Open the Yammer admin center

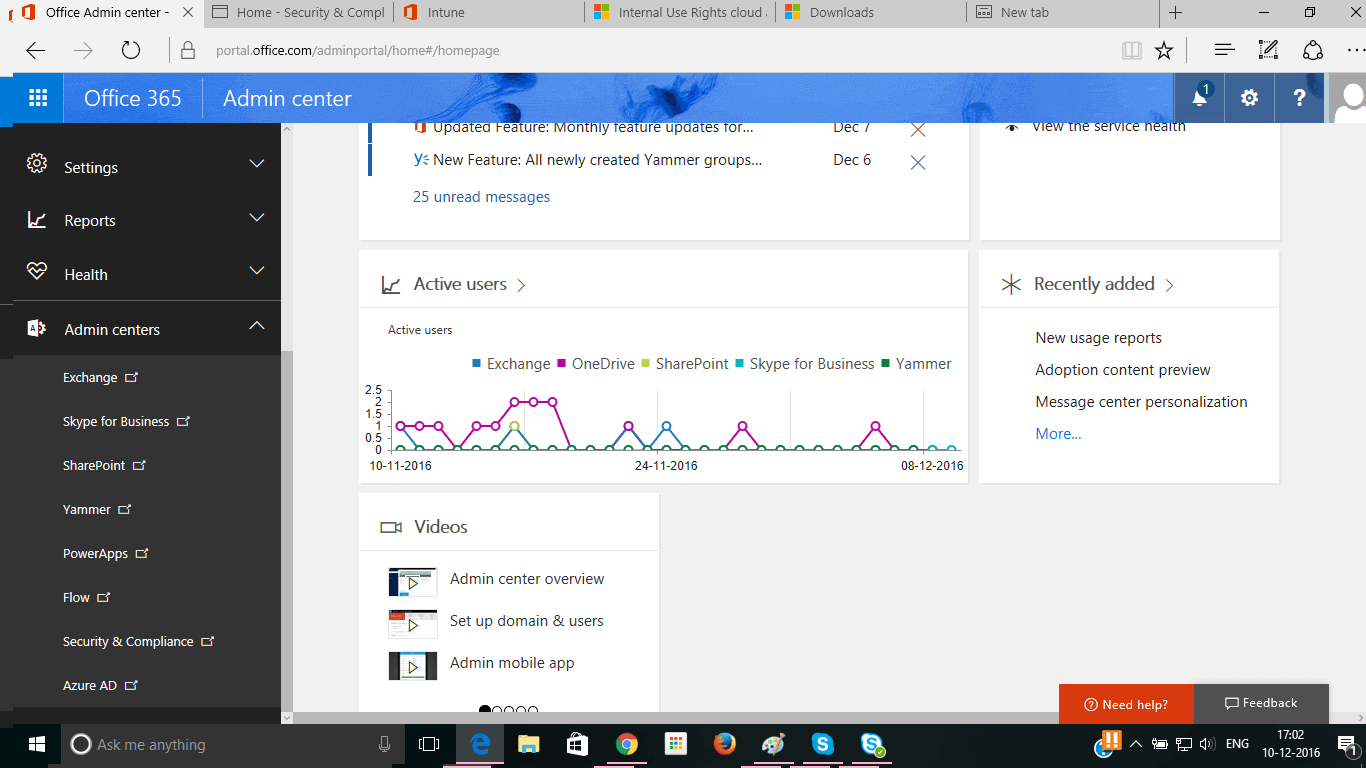coord(97,509)
